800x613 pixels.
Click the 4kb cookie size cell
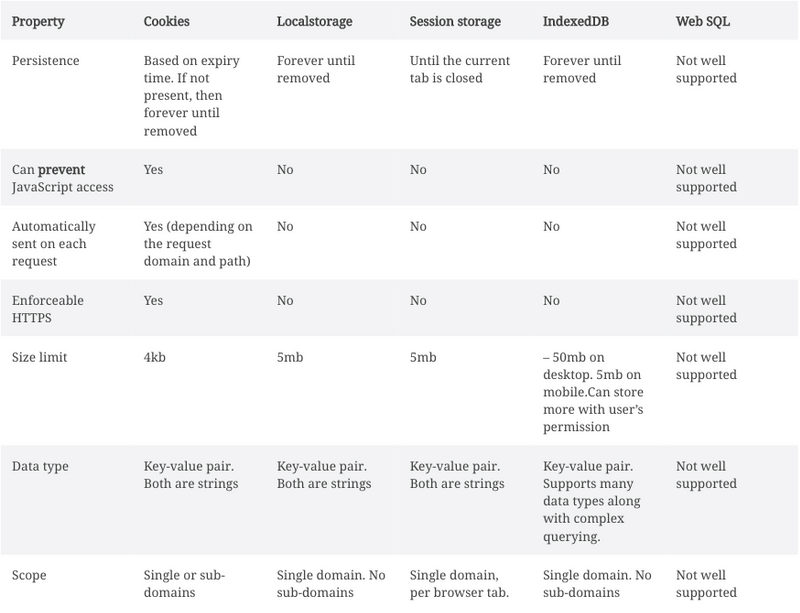pos(156,355)
